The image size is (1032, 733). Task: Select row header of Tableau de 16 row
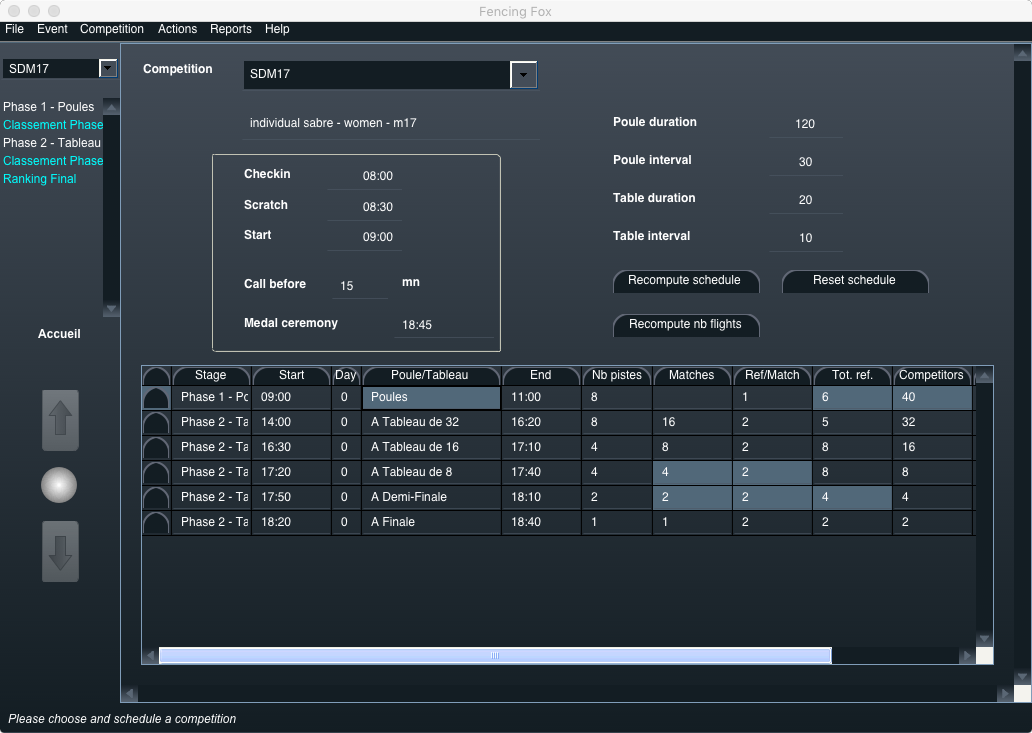tap(156, 447)
